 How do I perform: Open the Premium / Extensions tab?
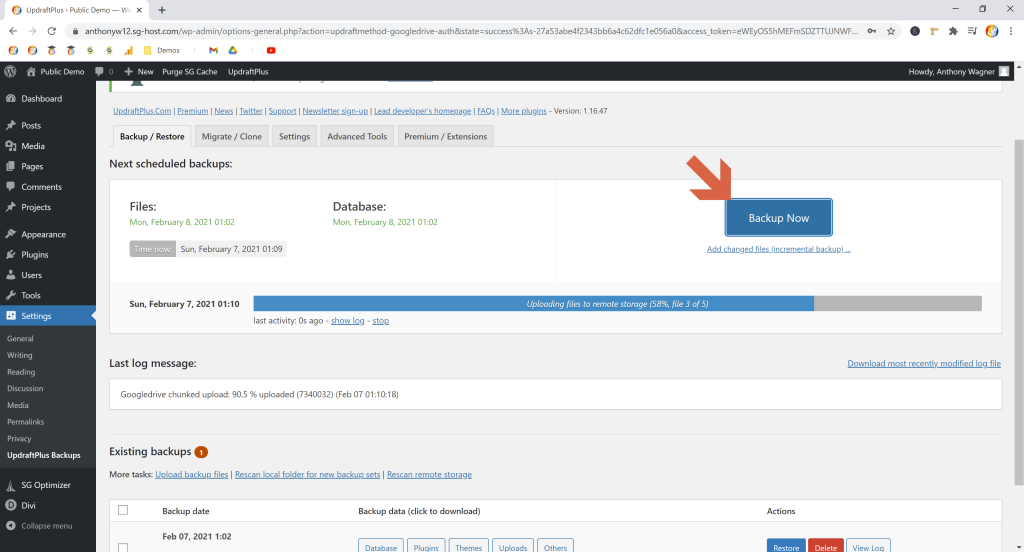(x=445, y=137)
